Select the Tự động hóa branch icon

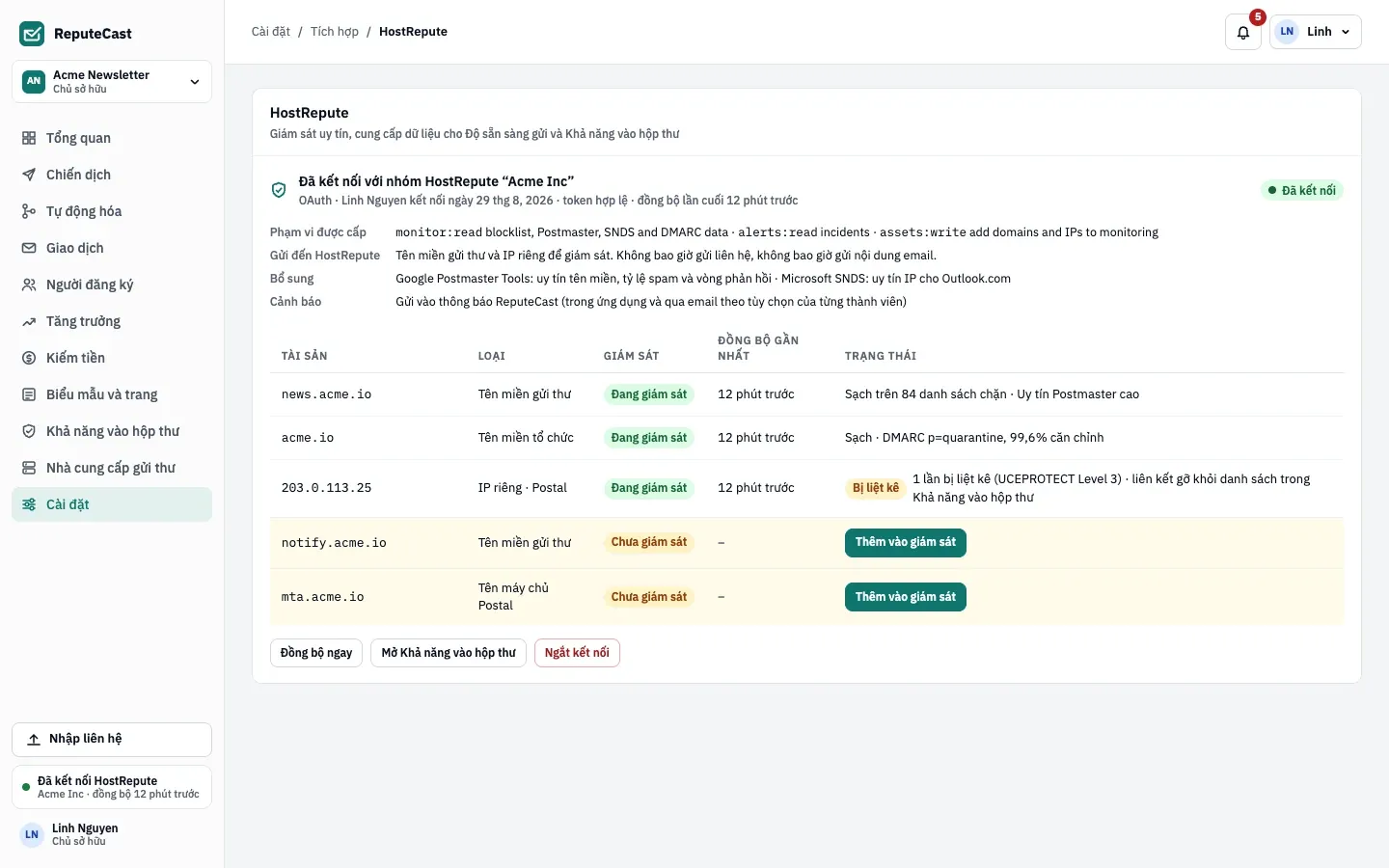point(29,211)
